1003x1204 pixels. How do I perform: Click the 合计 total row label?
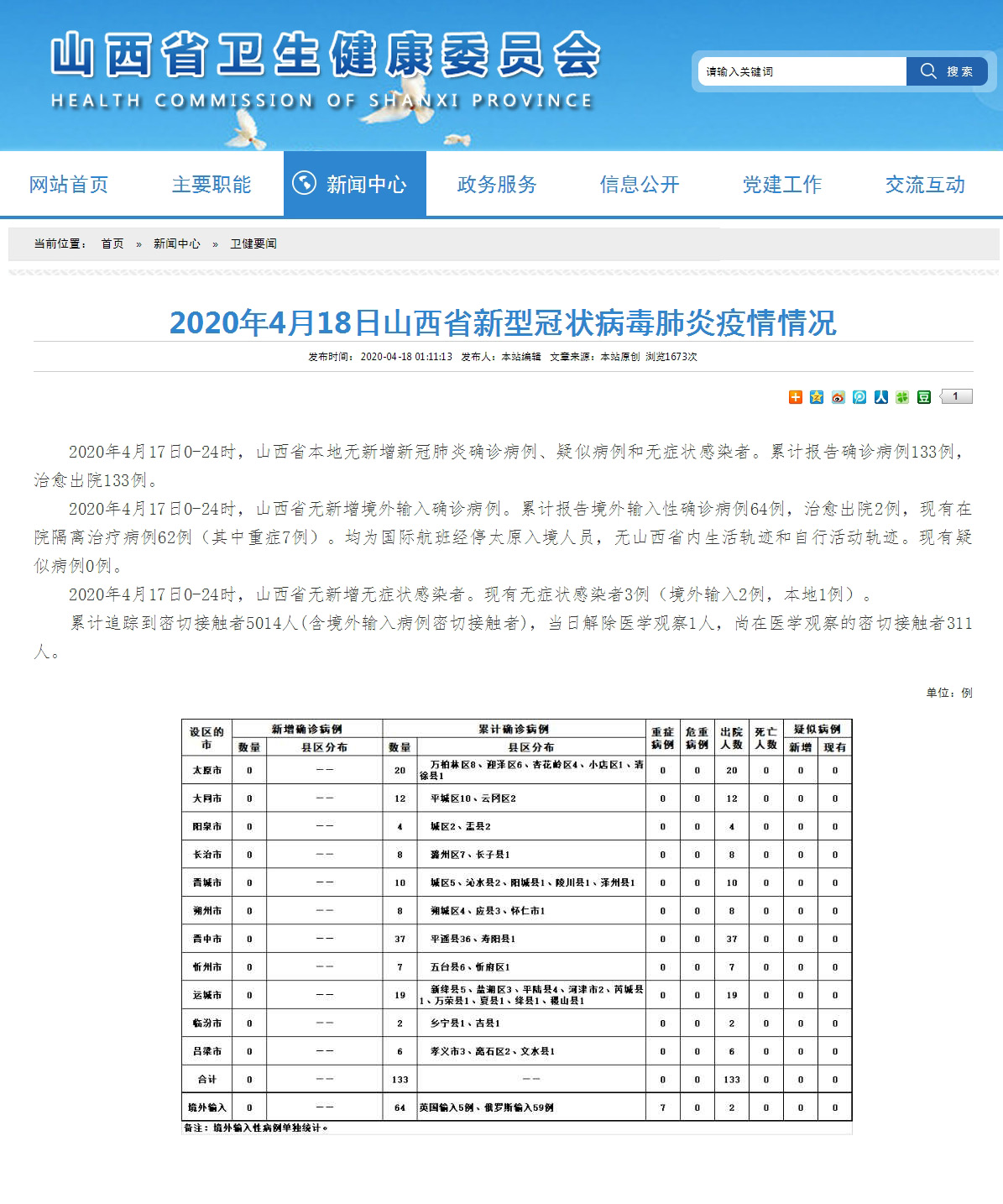(207, 1080)
